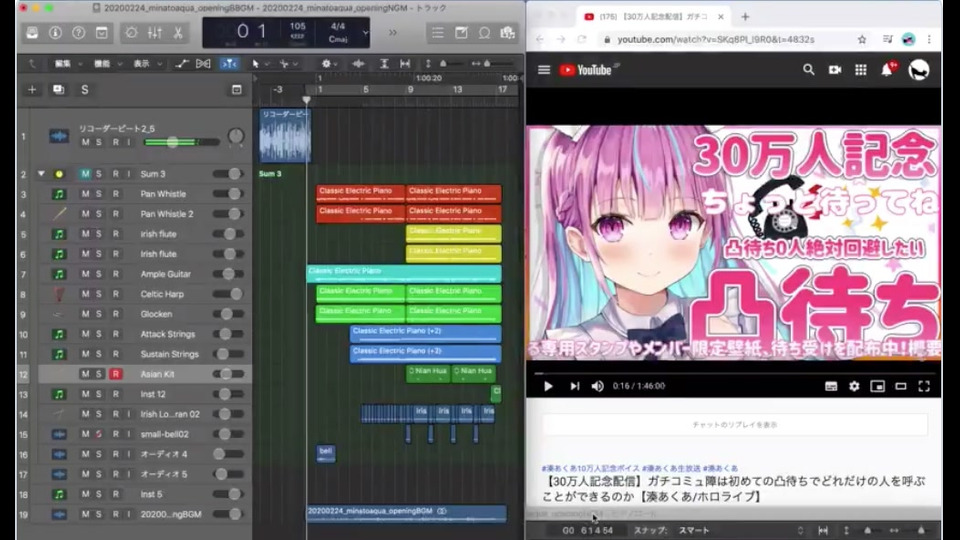
Task: Click the Chrome address bar URL
Action: click(716, 39)
